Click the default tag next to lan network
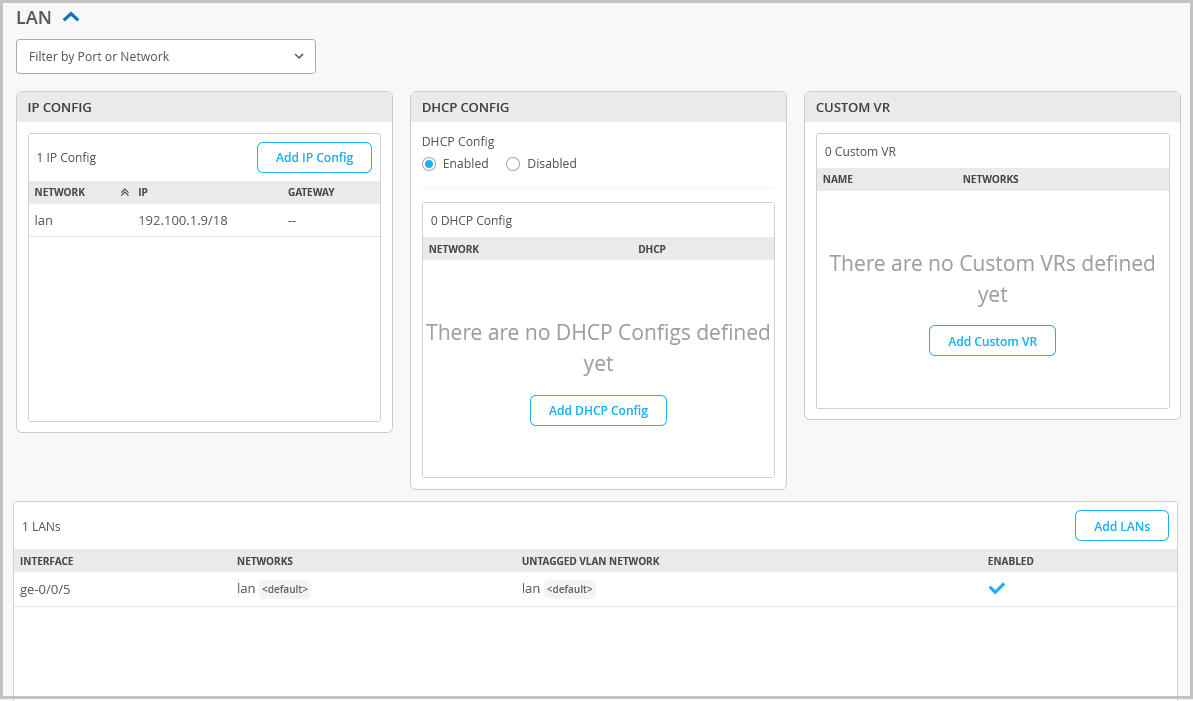1193x701 pixels. (285, 589)
